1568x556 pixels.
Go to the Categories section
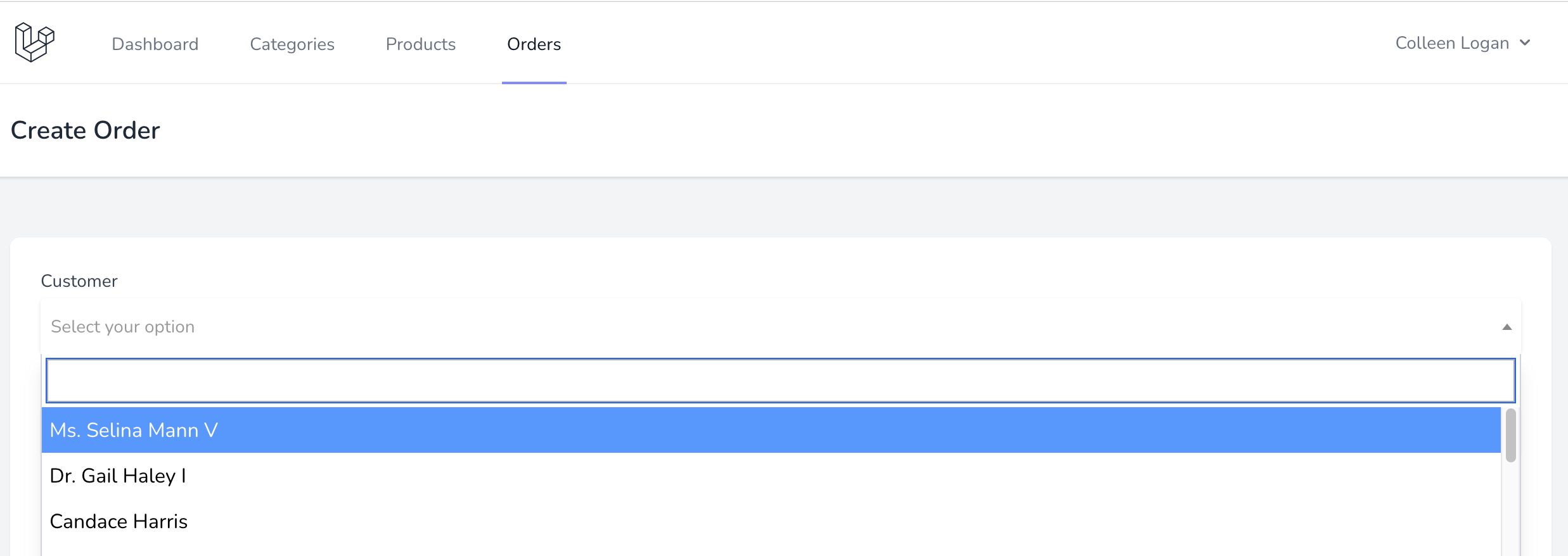[x=292, y=44]
